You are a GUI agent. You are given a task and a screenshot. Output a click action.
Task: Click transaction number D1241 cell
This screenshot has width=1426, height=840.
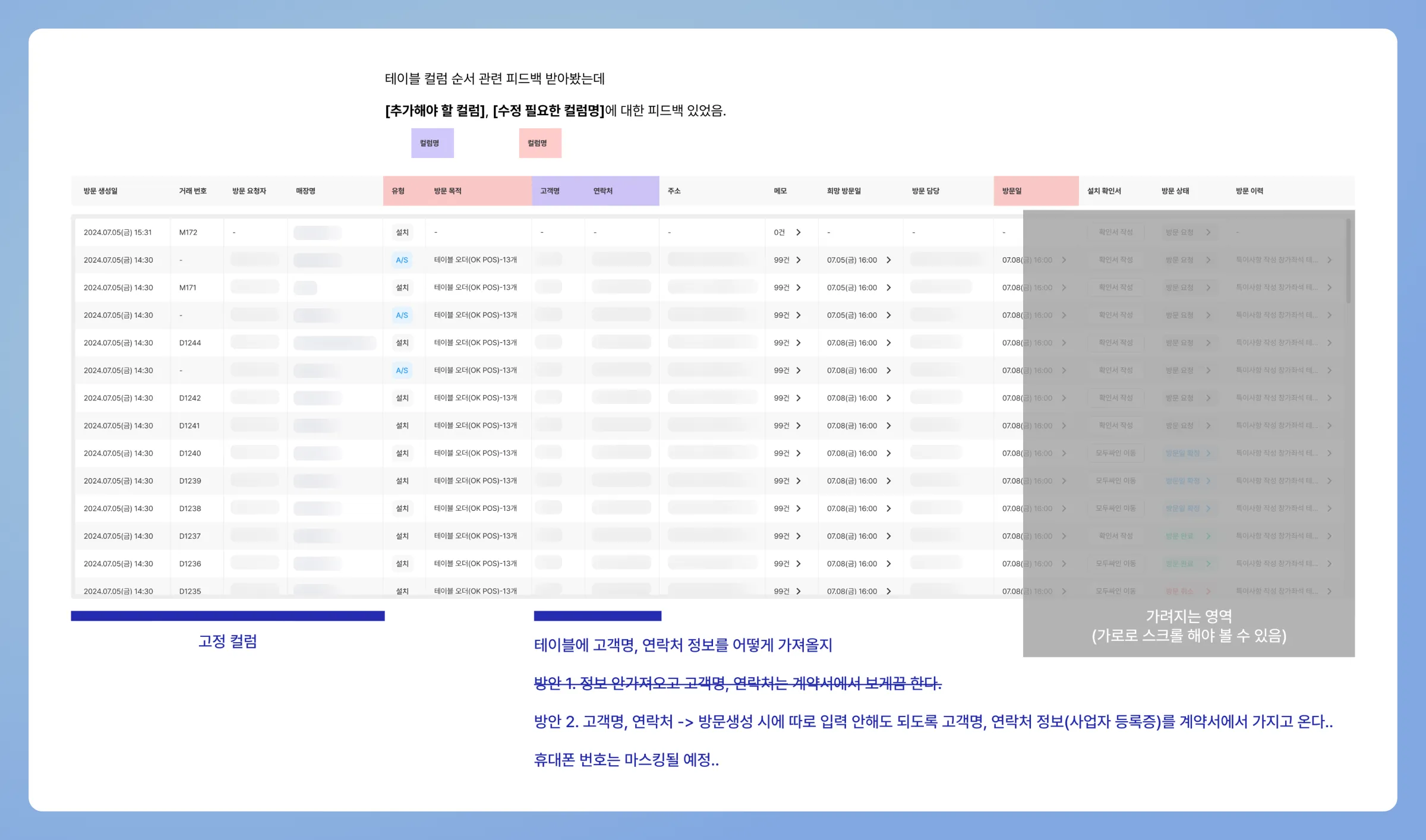pos(190,425)
